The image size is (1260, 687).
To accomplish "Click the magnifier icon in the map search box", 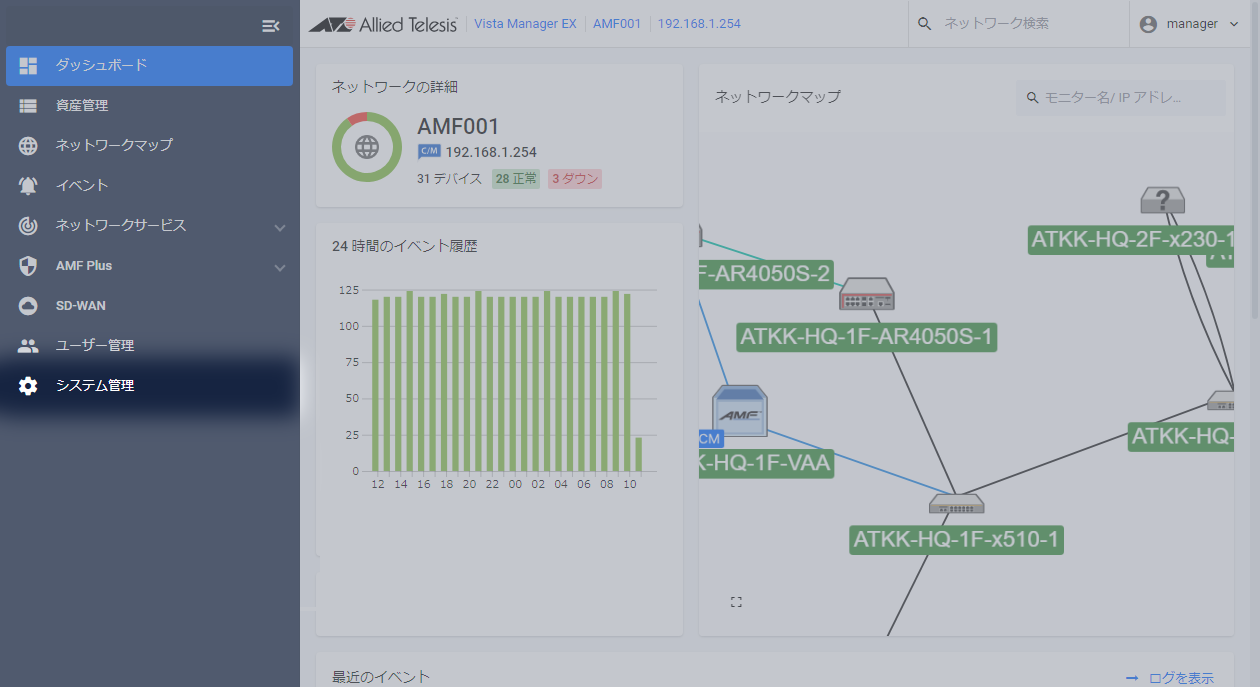I will tap(1032, 98).
